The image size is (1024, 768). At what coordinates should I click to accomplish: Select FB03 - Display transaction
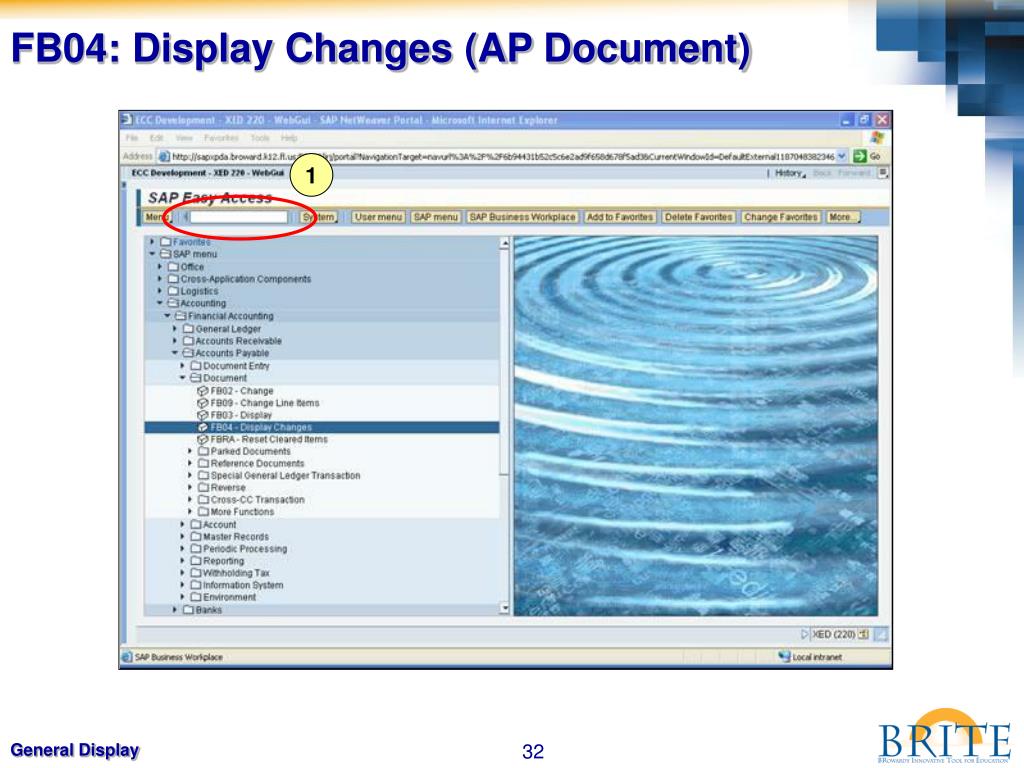click(241, 415)
